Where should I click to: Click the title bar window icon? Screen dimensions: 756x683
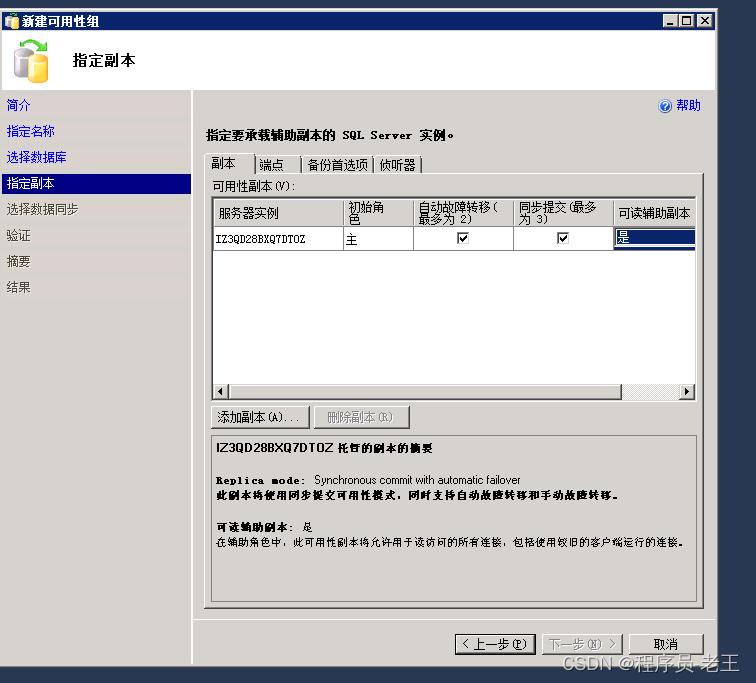(12, 21)
